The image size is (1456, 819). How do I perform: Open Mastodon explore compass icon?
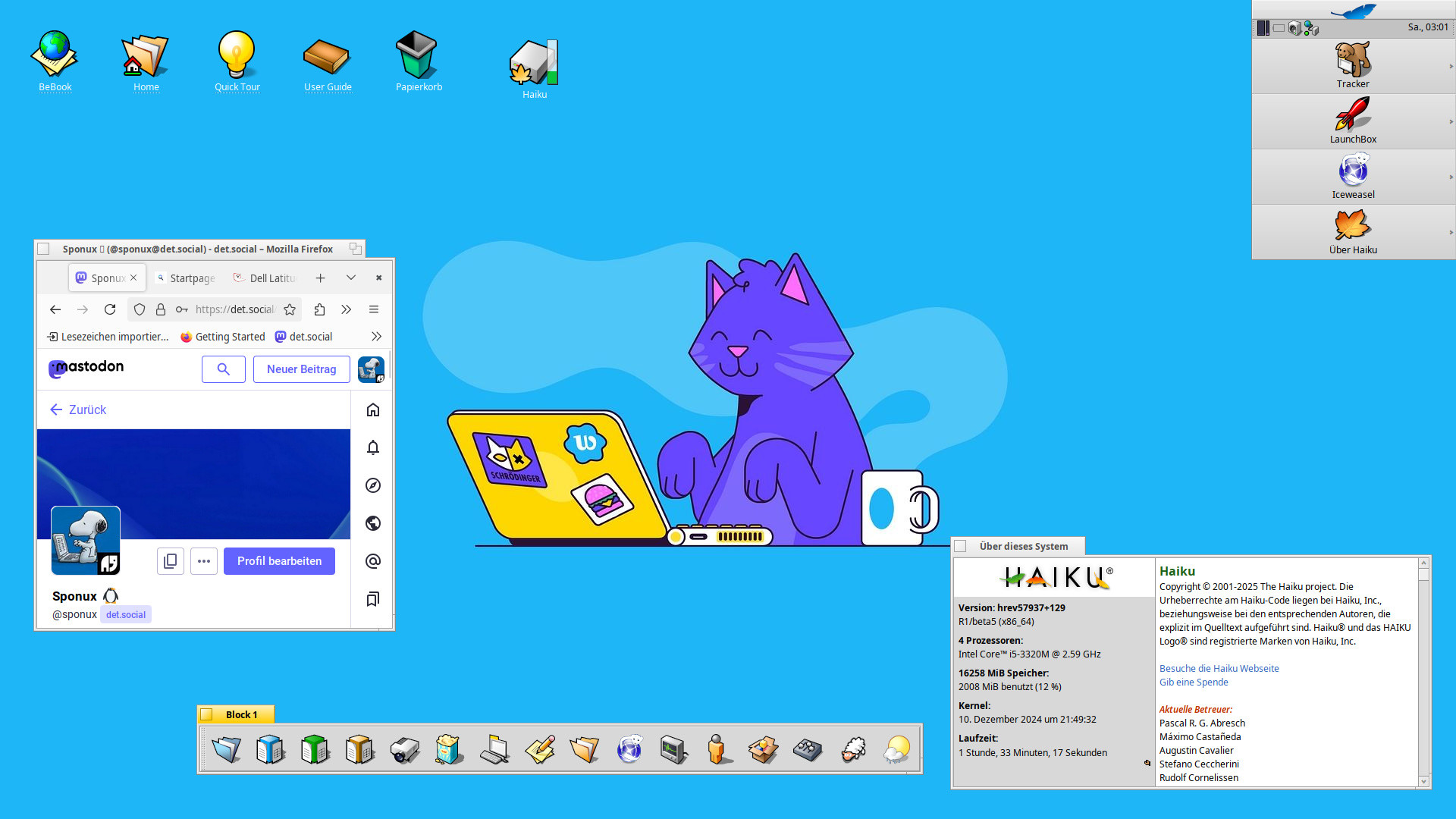pyautogui.click(x=372, y=485)
